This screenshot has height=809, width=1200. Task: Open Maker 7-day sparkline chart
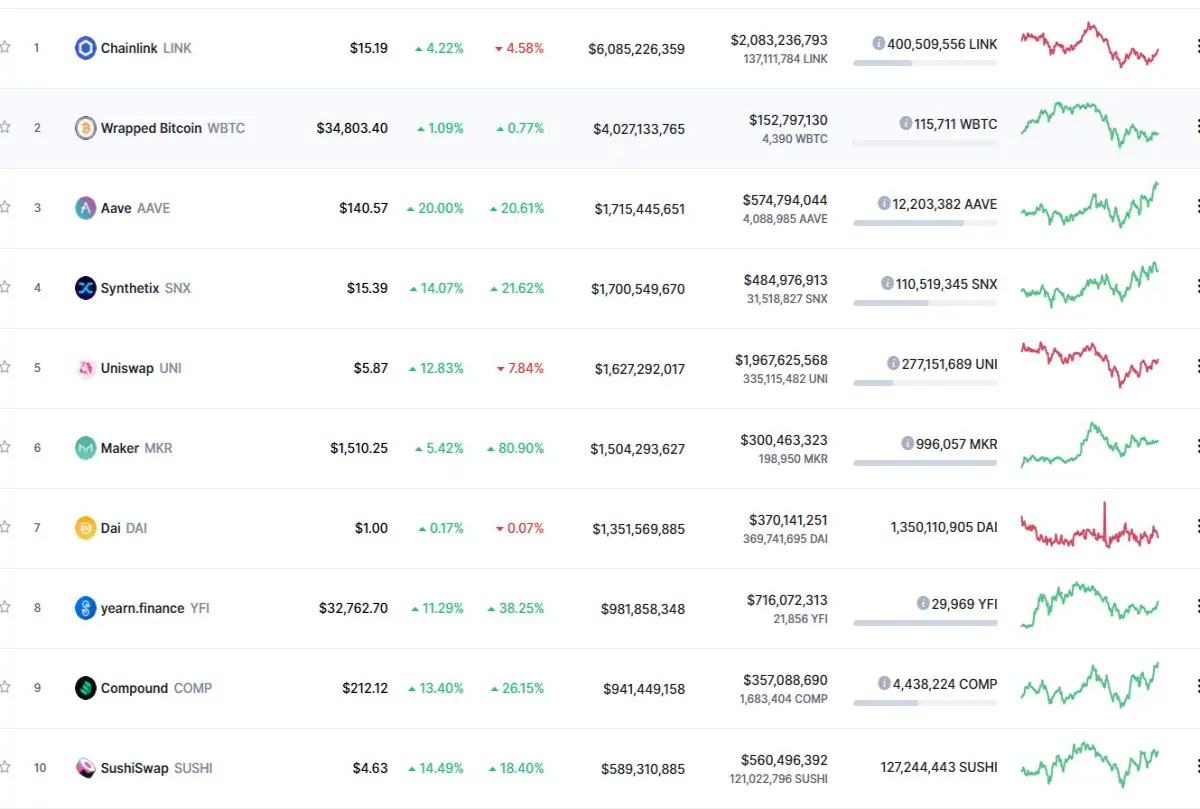(1090, 445)
